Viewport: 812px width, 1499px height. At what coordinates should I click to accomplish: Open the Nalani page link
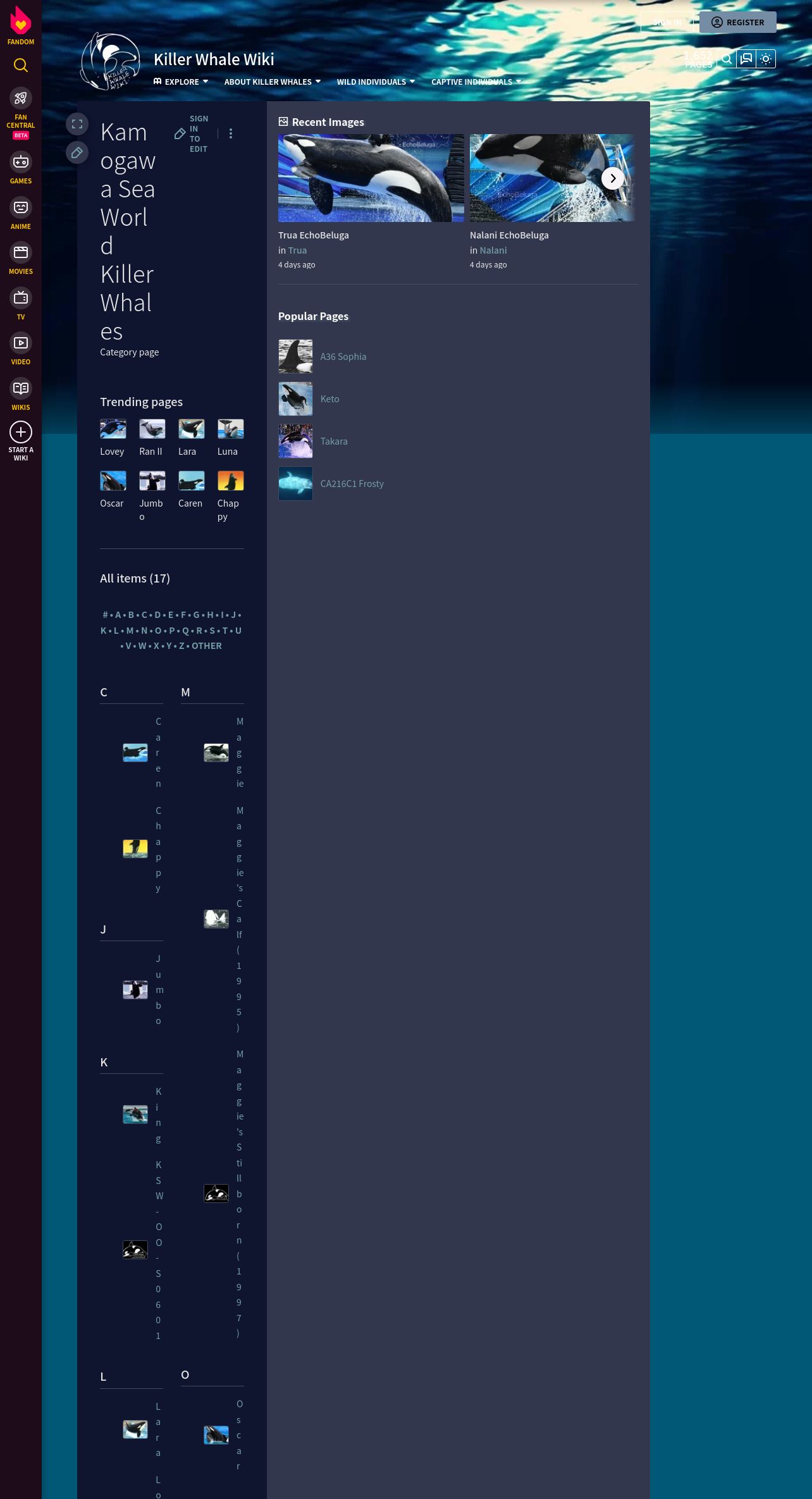pos(493,250)
